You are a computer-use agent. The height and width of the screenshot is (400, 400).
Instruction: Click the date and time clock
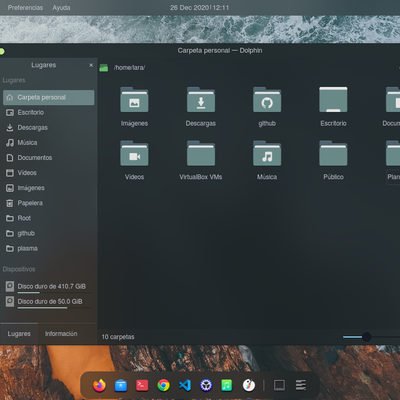point(199,7)
